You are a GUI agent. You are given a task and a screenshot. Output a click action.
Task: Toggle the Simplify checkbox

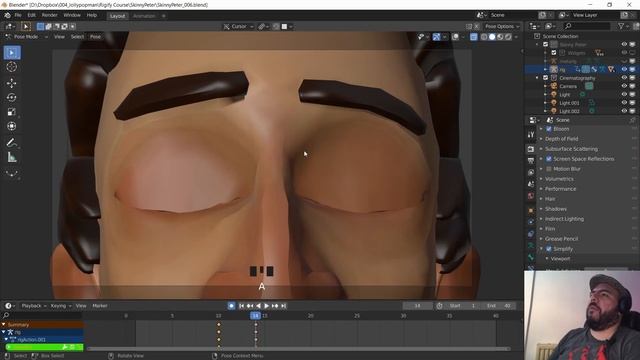point(549,249)
